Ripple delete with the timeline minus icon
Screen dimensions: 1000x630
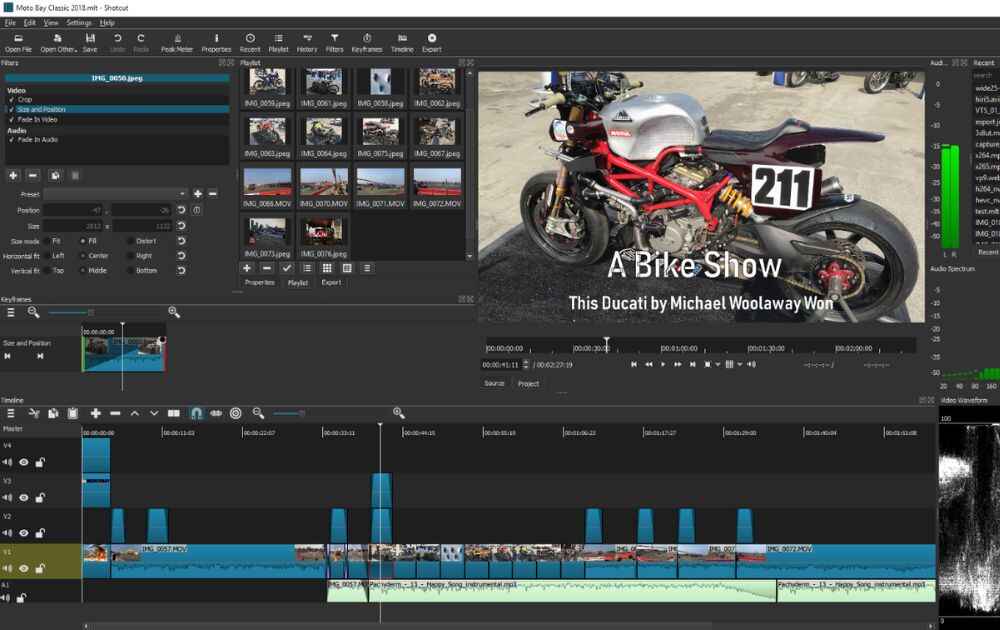tap(115, 414)
